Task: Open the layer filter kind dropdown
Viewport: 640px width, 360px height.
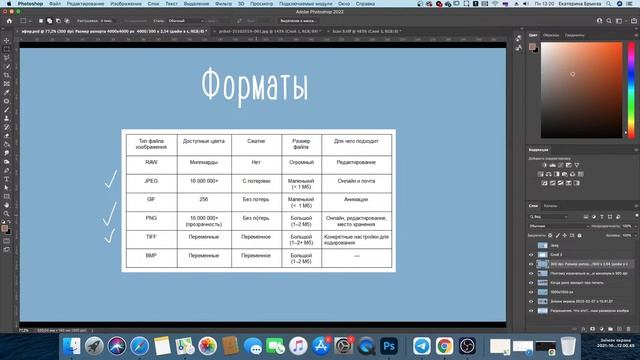Action: click(x=548, y=217)
